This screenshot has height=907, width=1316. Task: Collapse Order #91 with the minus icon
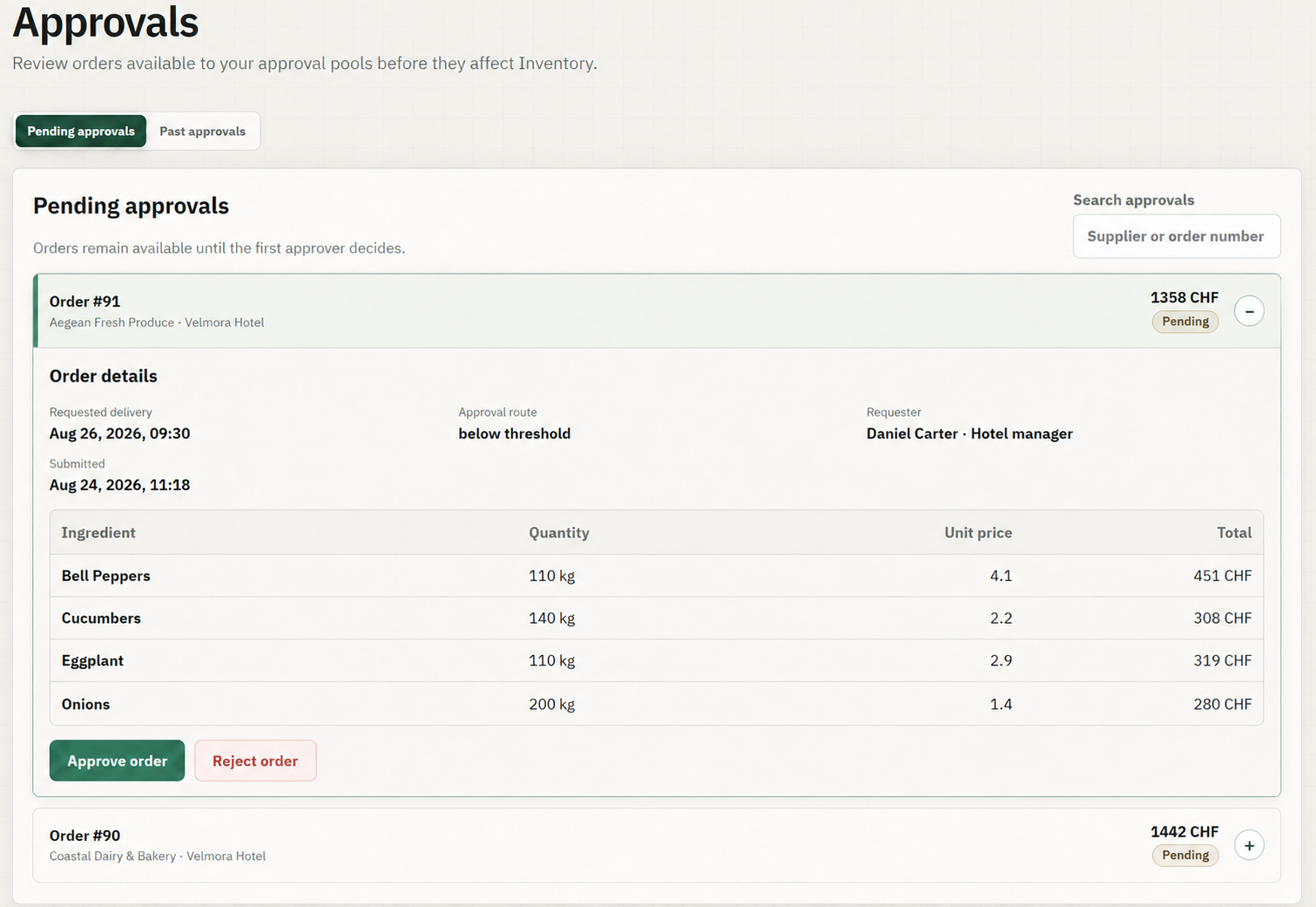[x=1249, y=311]
